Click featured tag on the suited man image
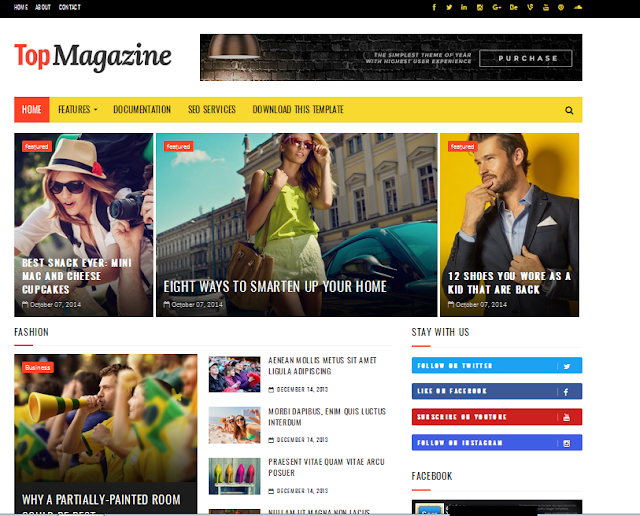 [x=462, y=146]
